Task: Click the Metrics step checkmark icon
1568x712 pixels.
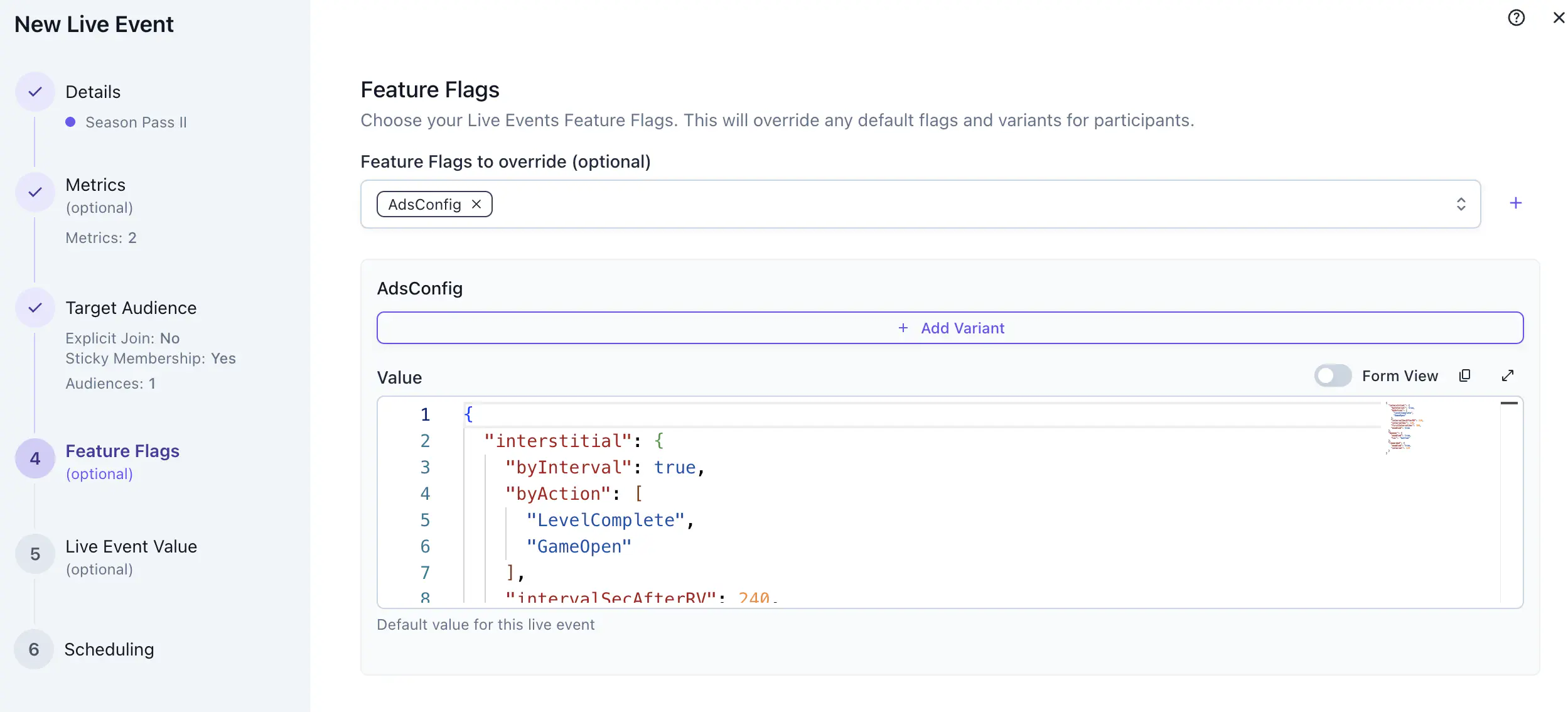Action: pos(35,191)
